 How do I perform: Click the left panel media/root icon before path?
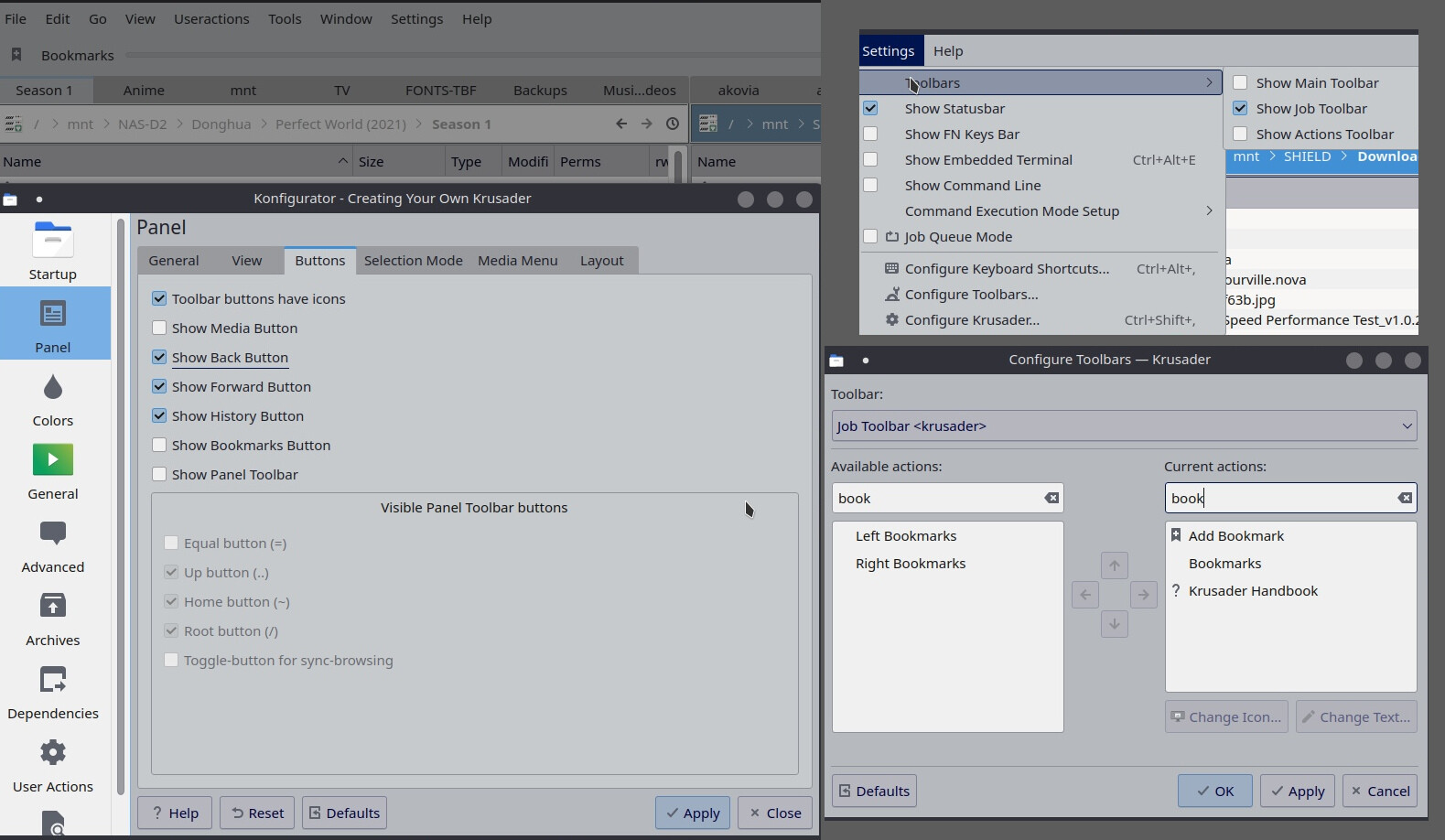[x=14, y=124]
